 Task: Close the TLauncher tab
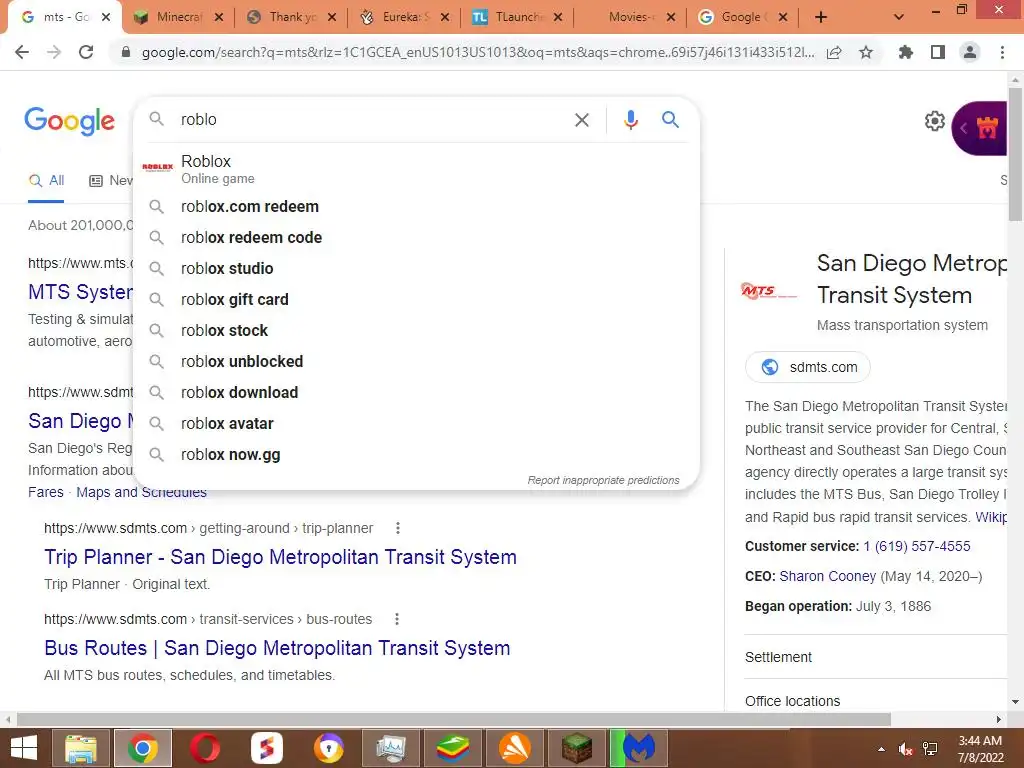(x=558, y=18)
